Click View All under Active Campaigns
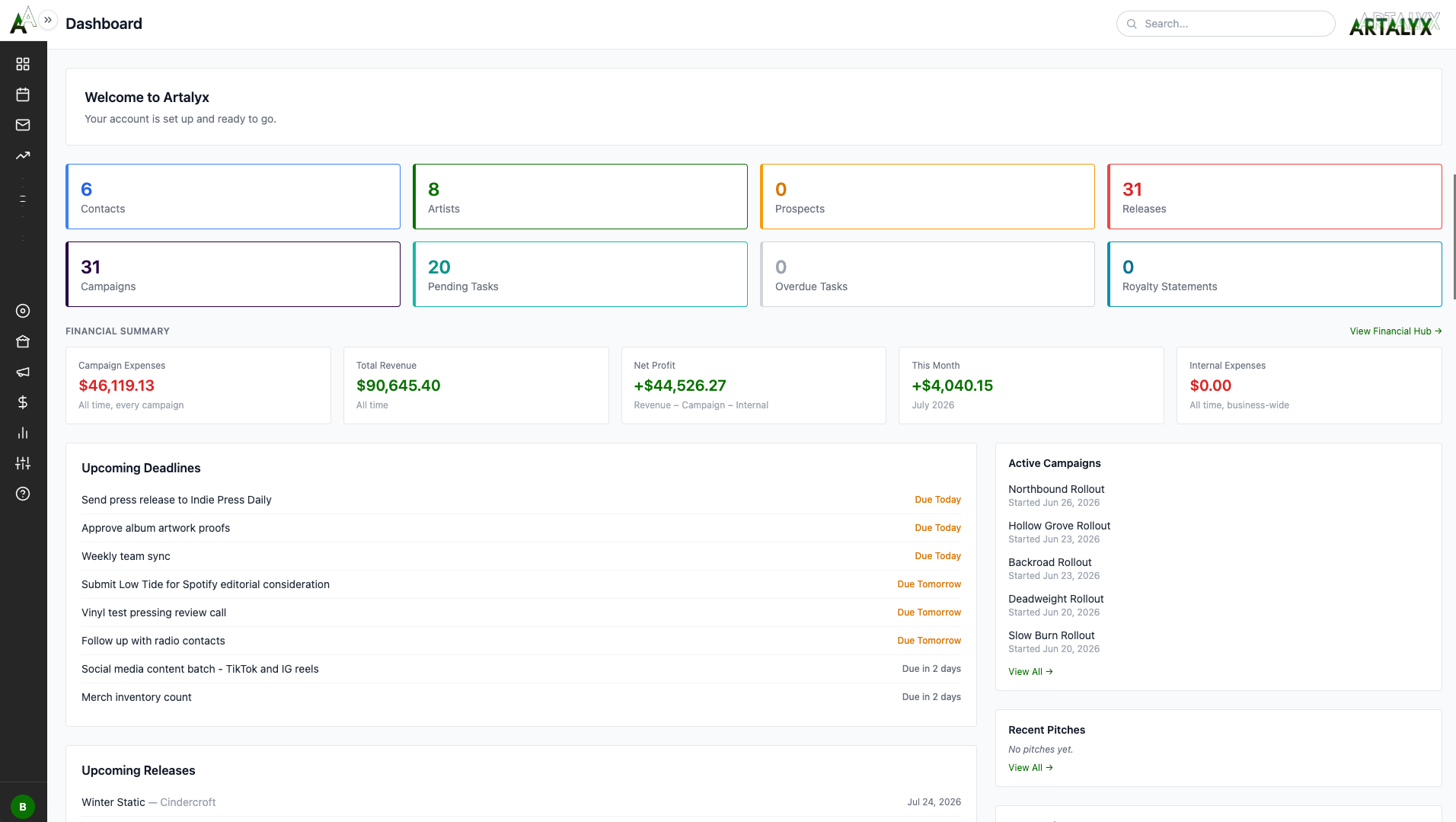Screen dimensions: 1456x822 [1030, 672]
